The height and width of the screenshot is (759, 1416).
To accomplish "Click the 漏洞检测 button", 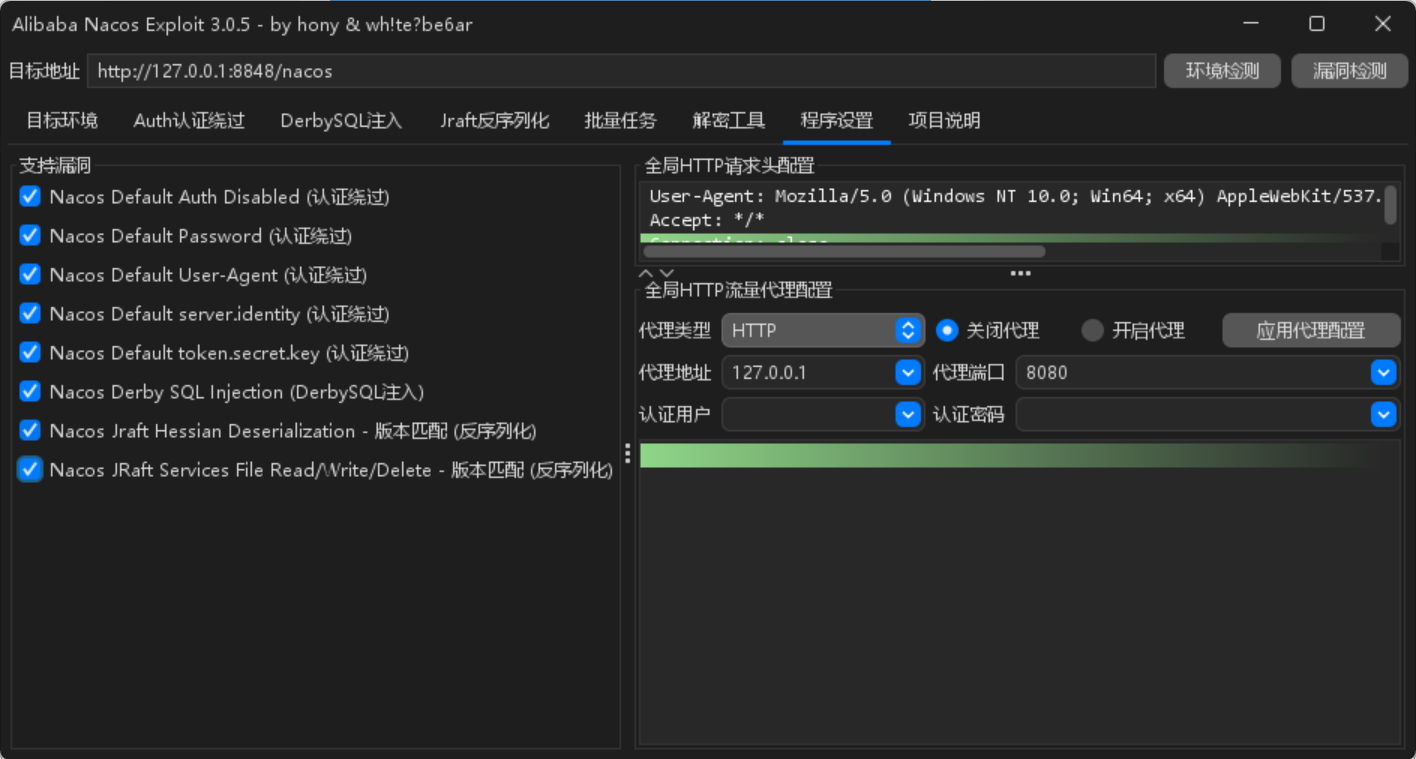I will 1350,71.
